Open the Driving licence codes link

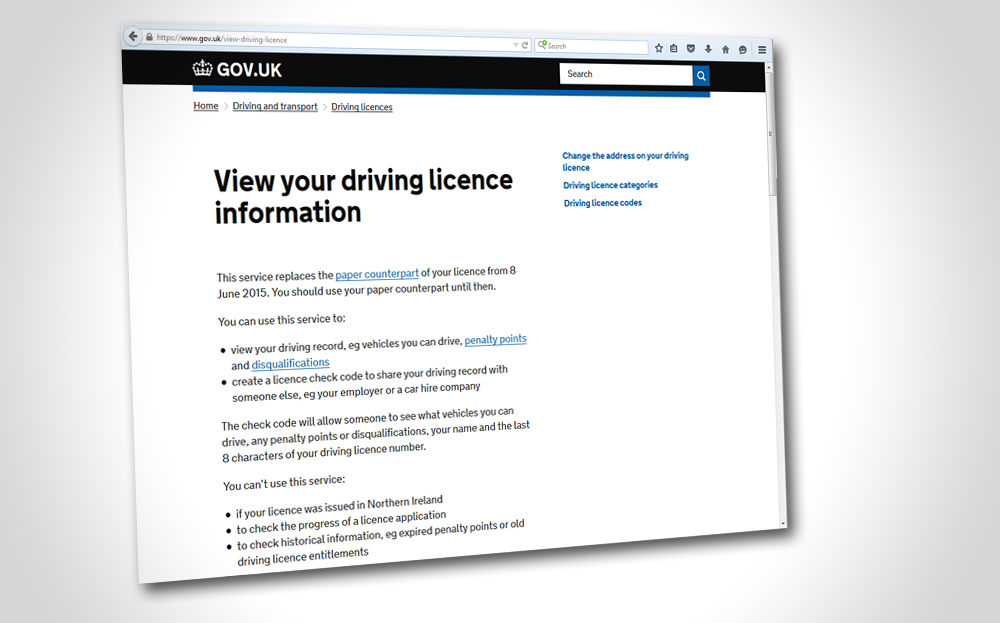click(x=603, y=203)
